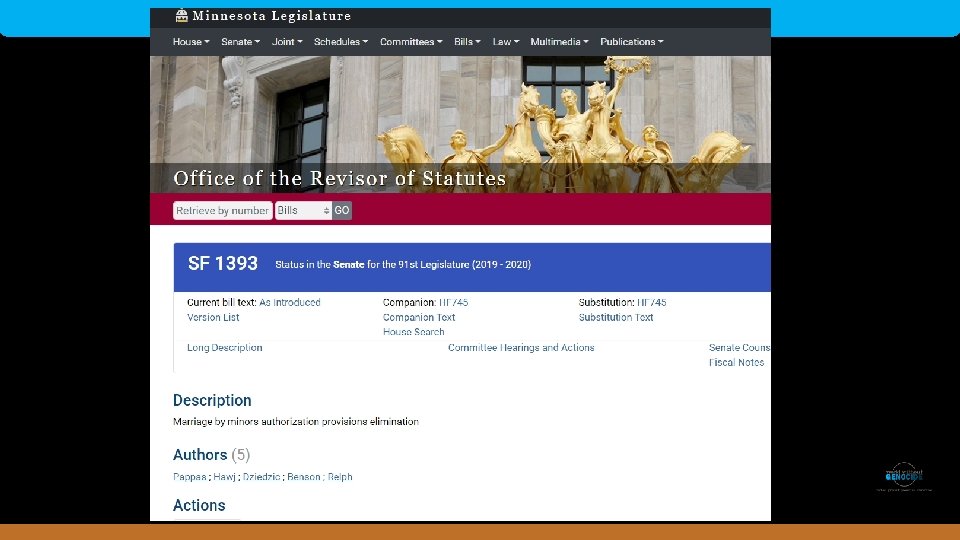
Task: Expand the Senate dropdown menu
Action: (241, 42)
